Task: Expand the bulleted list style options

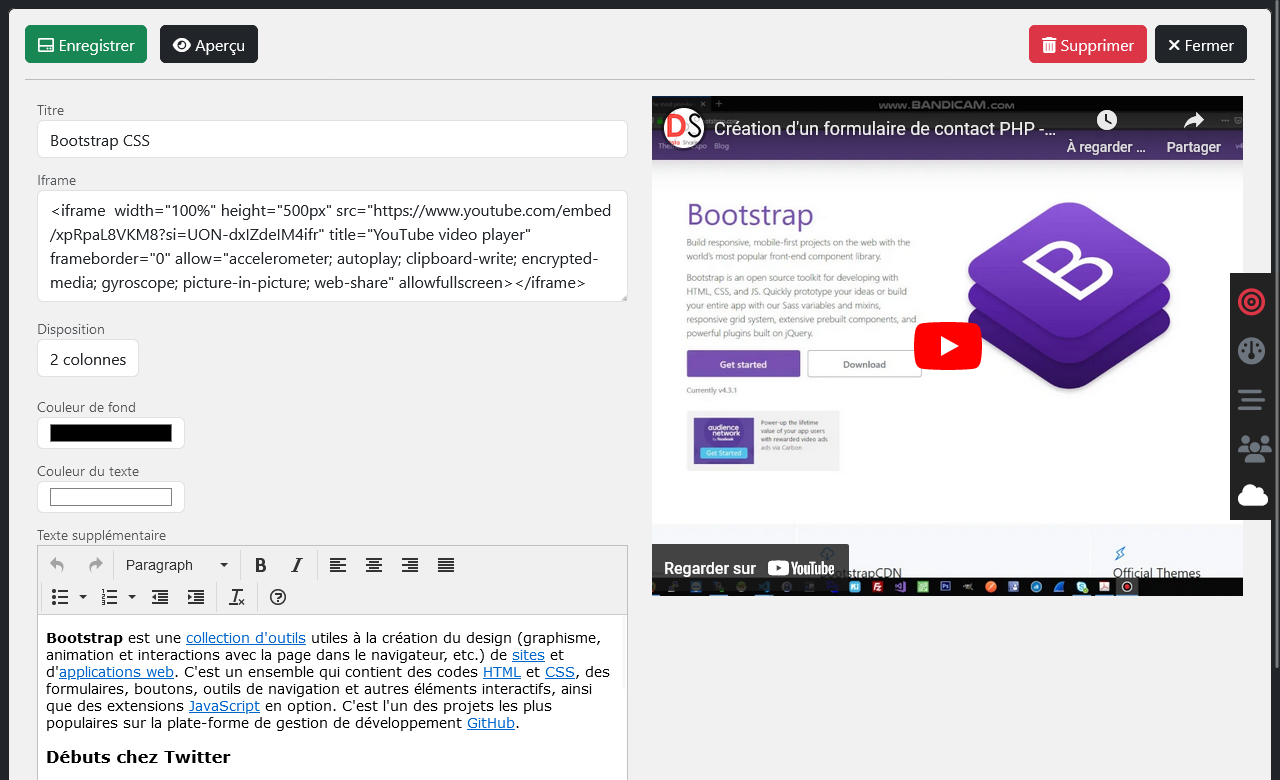Action: [x=83, y=597]
